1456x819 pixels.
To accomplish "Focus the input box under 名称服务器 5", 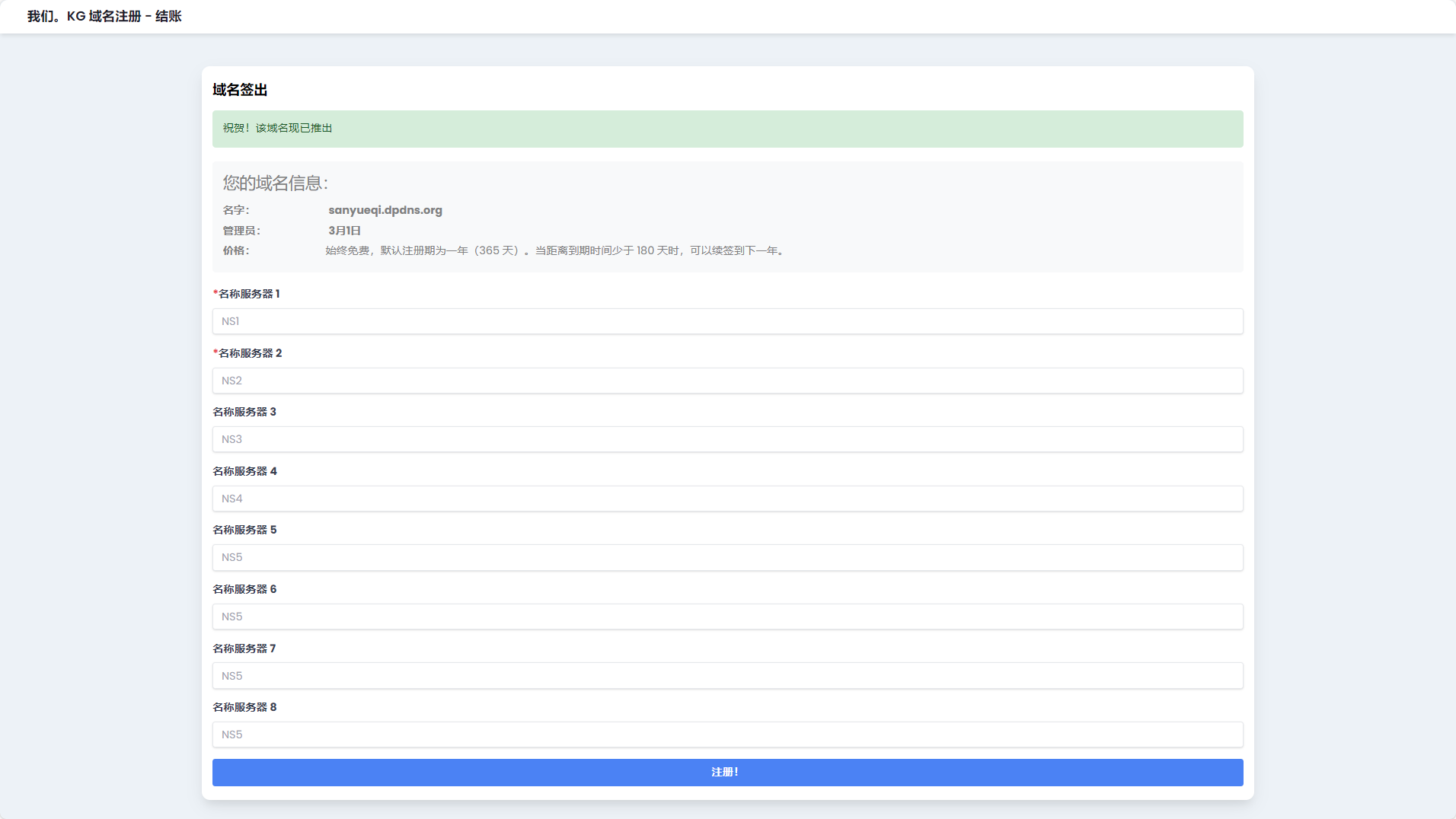I will pyautogui.click(x=727, y=557).
